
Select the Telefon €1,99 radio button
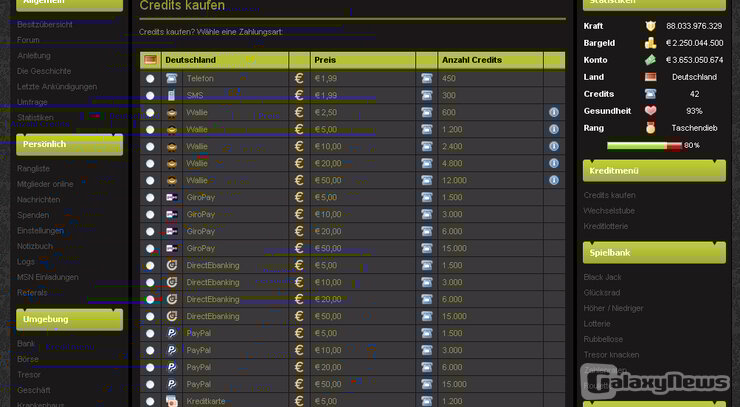150,79
